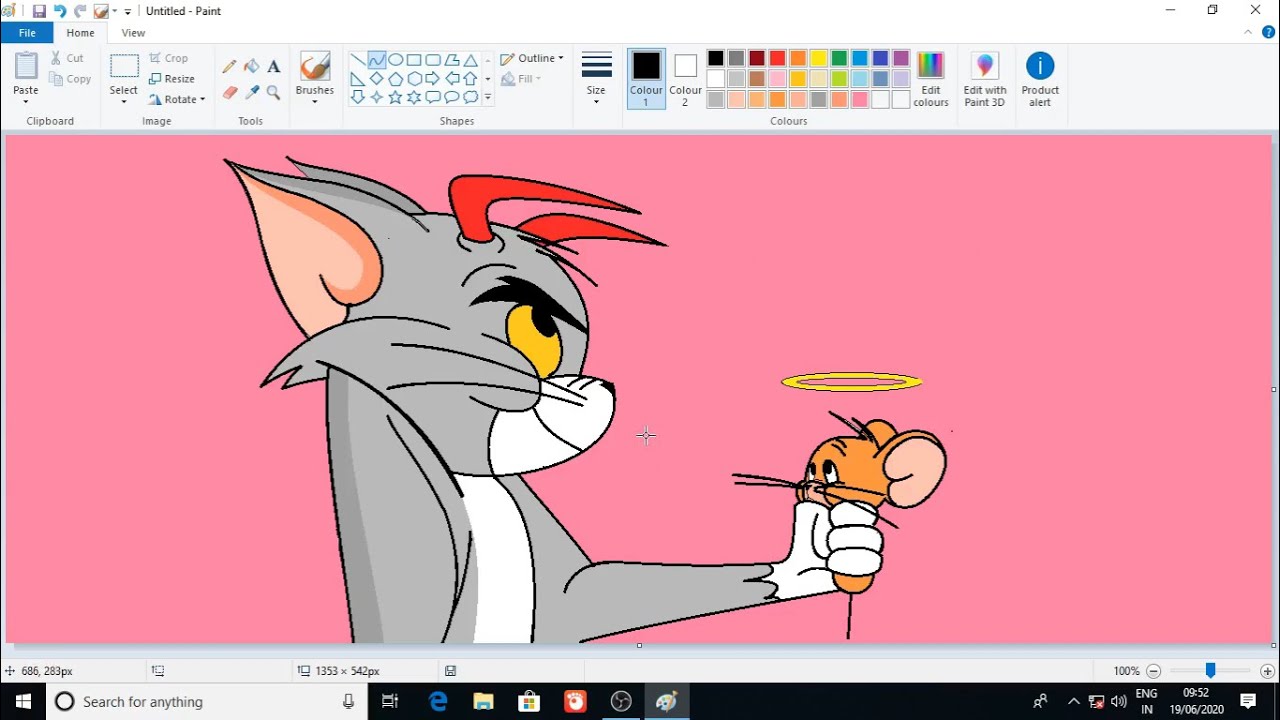Click the Windows Start button

coord(23,701)
